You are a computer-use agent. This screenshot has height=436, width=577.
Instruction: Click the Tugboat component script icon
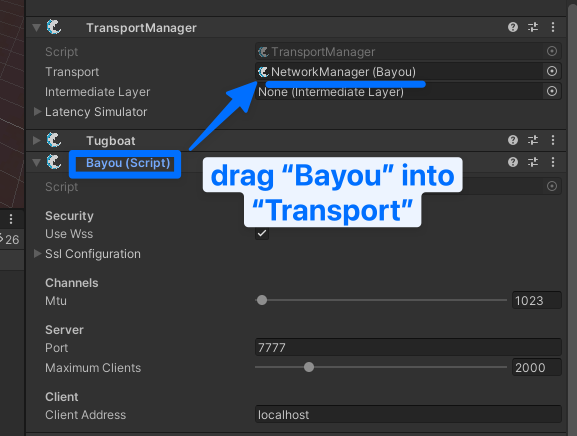pos(54,140)
